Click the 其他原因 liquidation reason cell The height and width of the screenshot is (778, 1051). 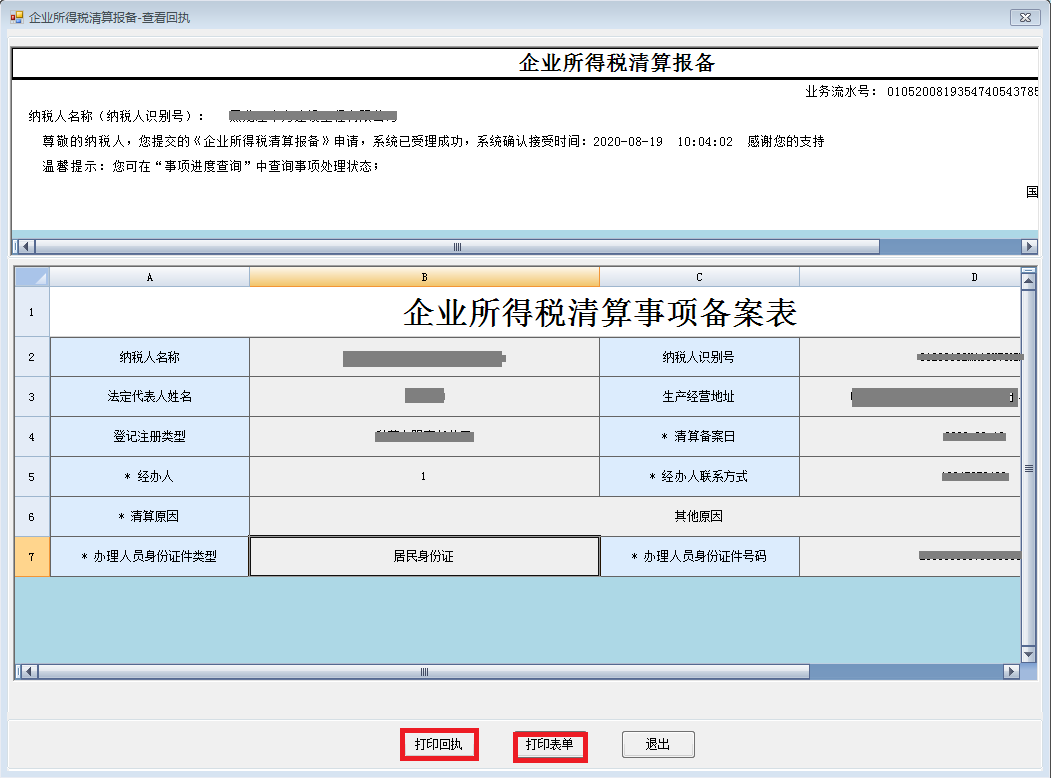[698, 516]
